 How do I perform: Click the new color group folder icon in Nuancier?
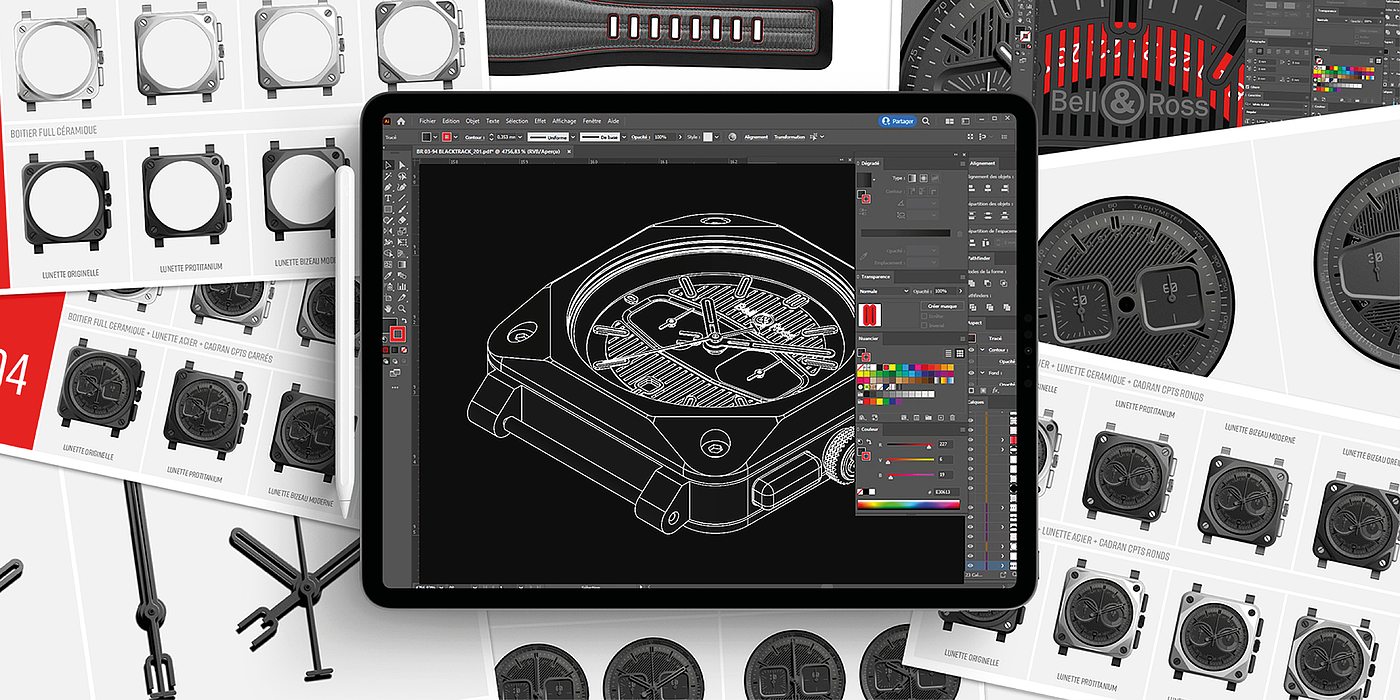tap(928, 418)
